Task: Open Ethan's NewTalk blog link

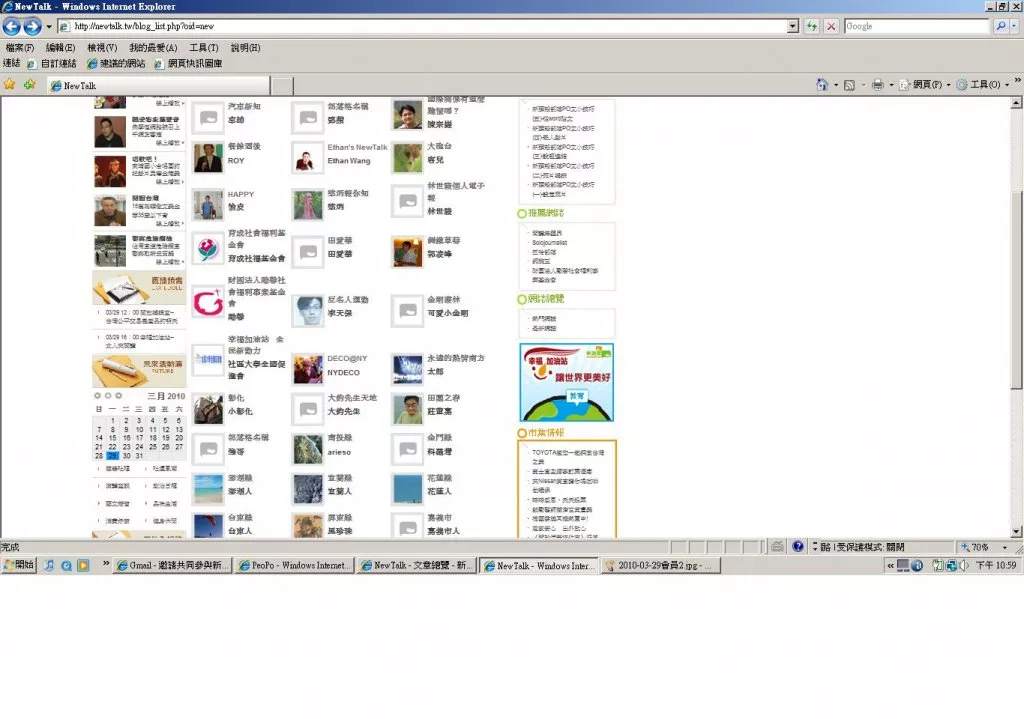Action: point(357,147)
